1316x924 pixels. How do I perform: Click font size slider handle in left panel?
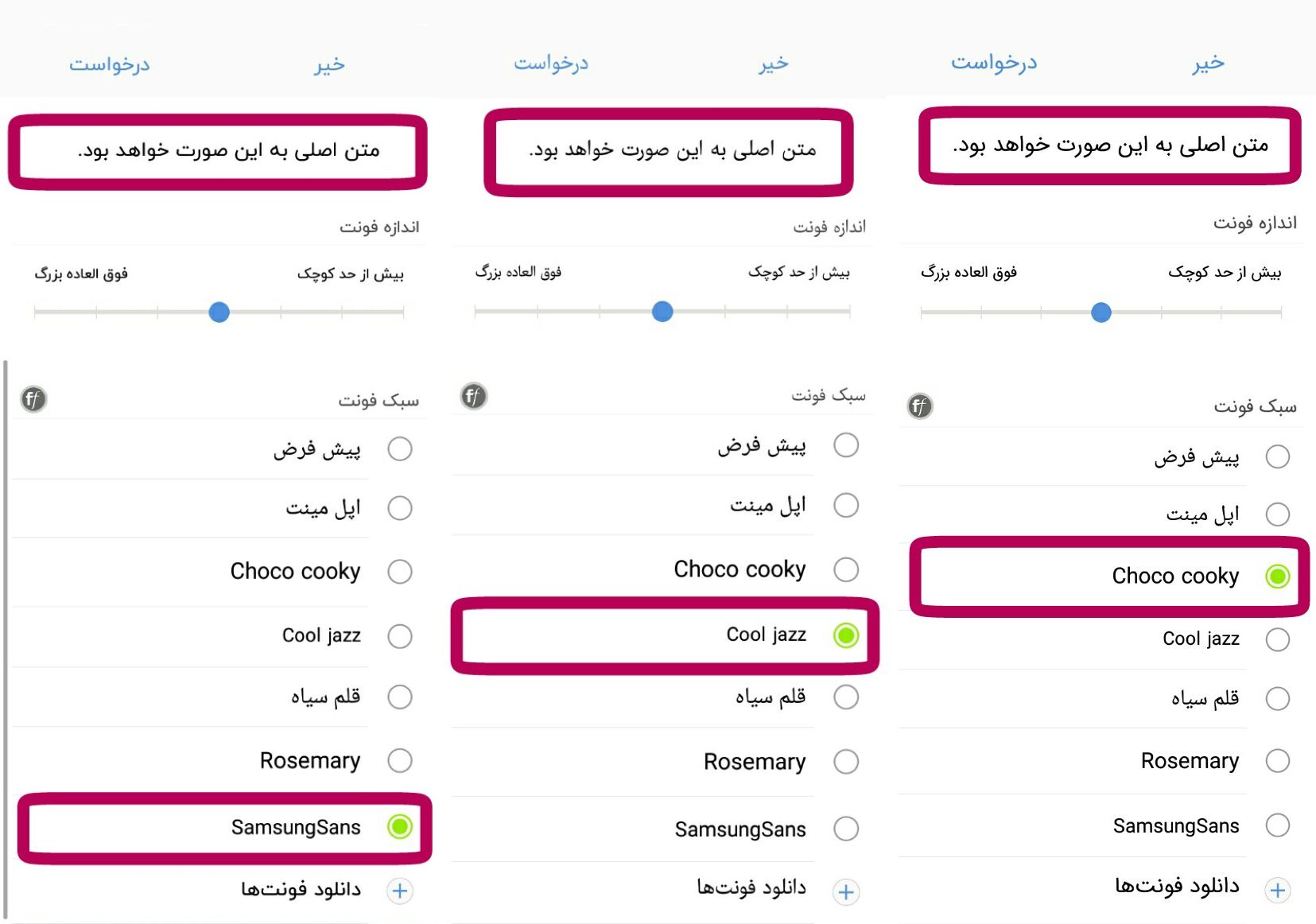(x=219, y=313)
